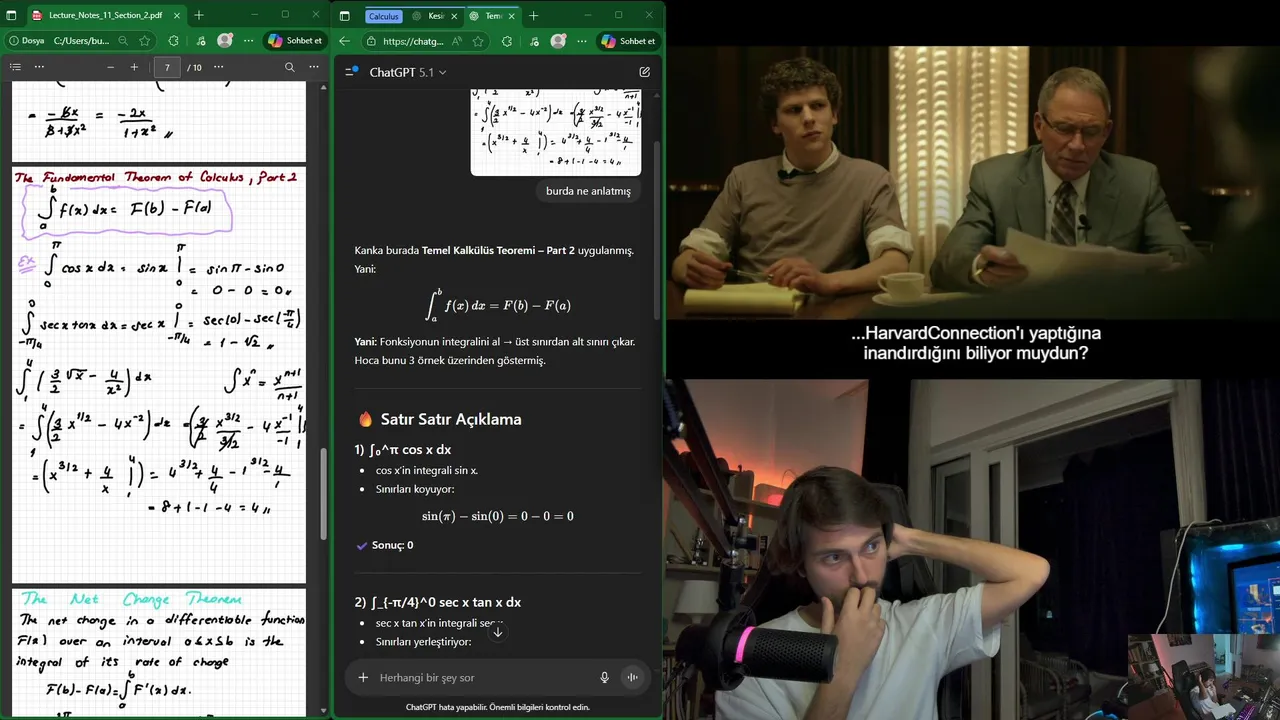
Task: Start dictation with the microphone icon
Action: [x=604, y=677]
